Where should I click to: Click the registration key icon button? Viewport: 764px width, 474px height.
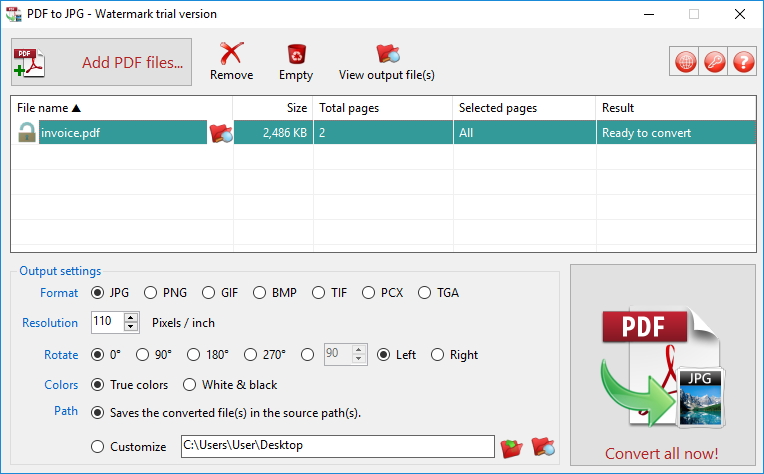[x=714, y=62]
